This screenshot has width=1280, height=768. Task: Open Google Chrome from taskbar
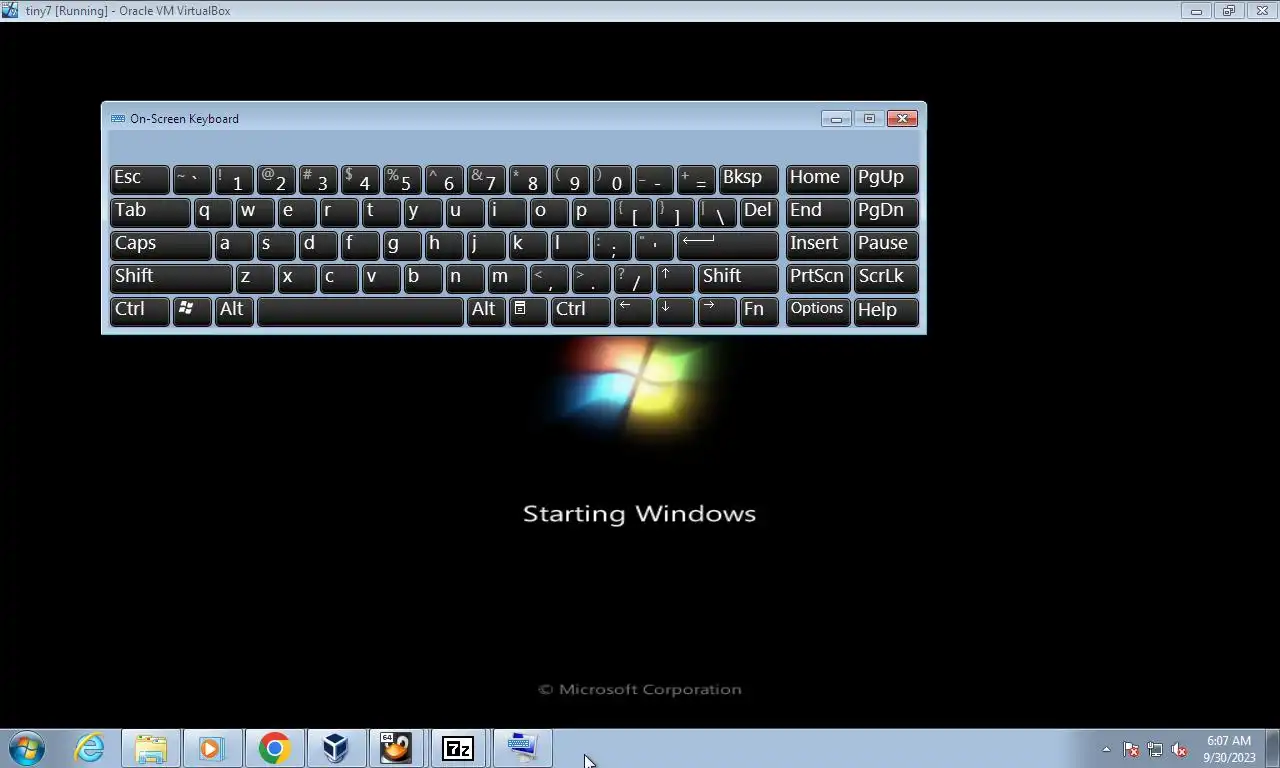point(274,748)
